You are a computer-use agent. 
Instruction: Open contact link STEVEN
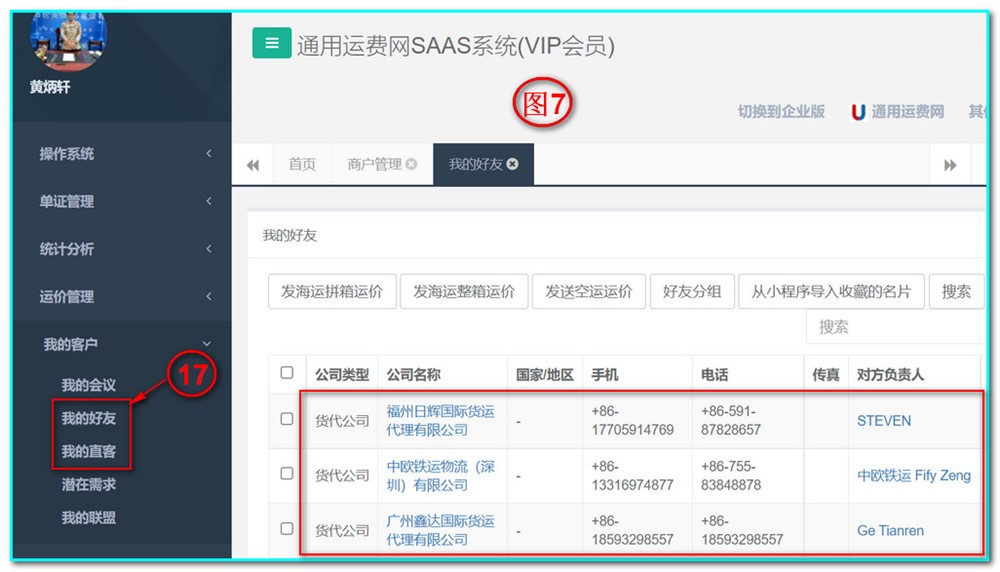(883, 421)
